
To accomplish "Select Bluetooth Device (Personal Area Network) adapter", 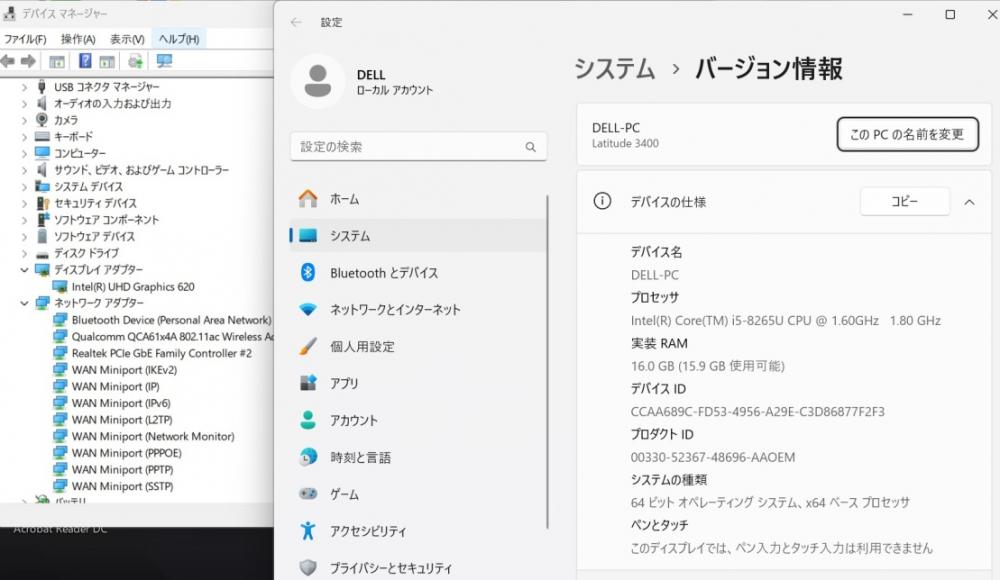I will [x=171, y=320].
